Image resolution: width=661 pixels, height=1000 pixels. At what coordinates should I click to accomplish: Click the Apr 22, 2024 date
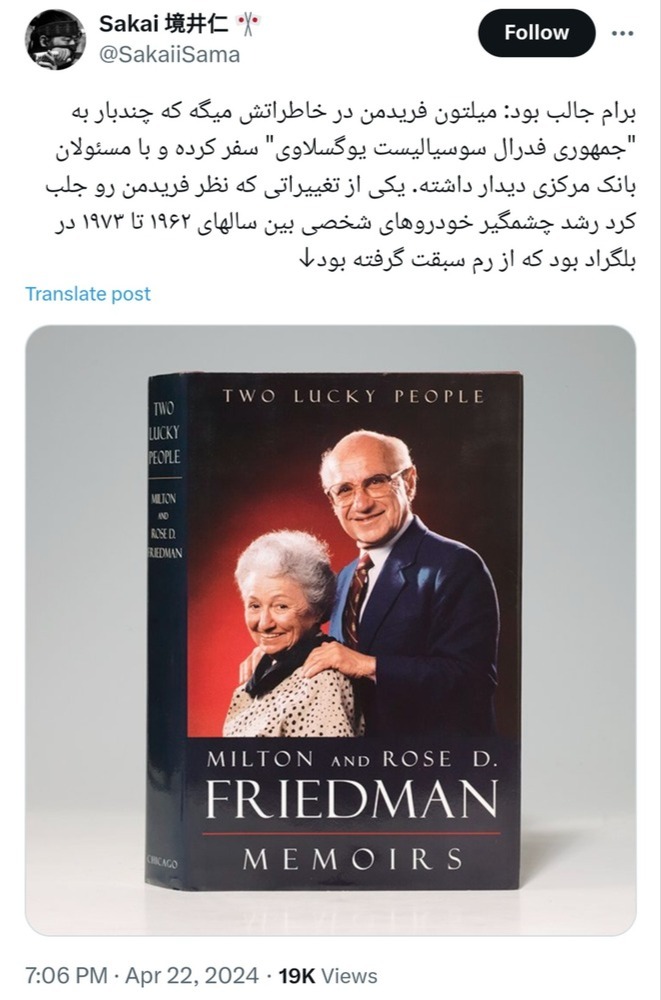(x=191, y=976)
